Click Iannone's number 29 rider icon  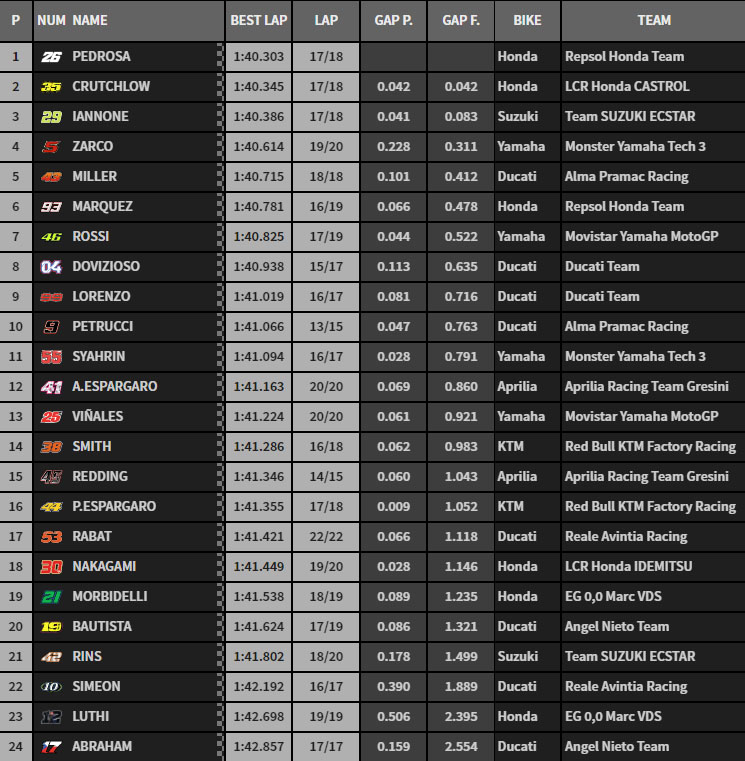point(51,117)
